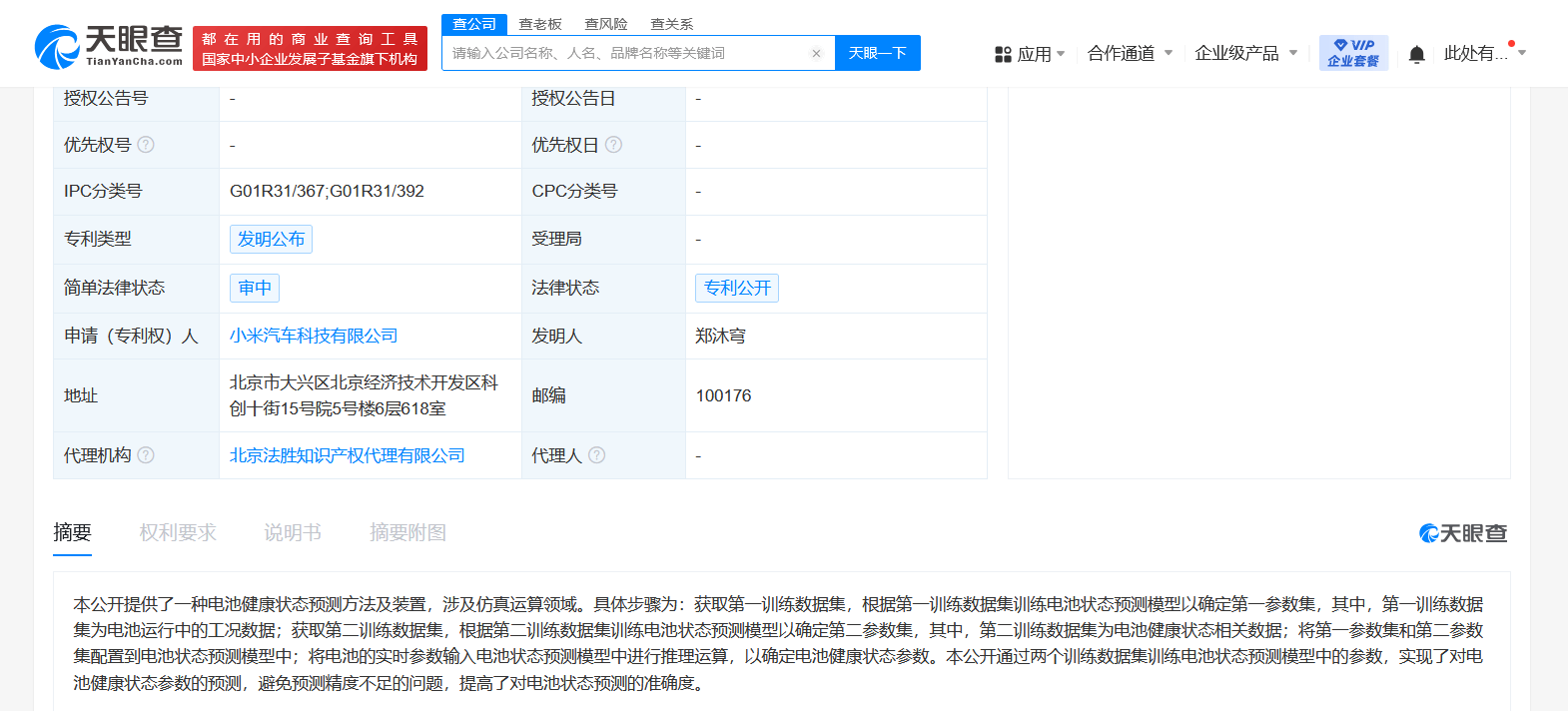Click help icon next to 优先权号
The height and width of the screenshot is (711, 1568).
pos(146,145)
